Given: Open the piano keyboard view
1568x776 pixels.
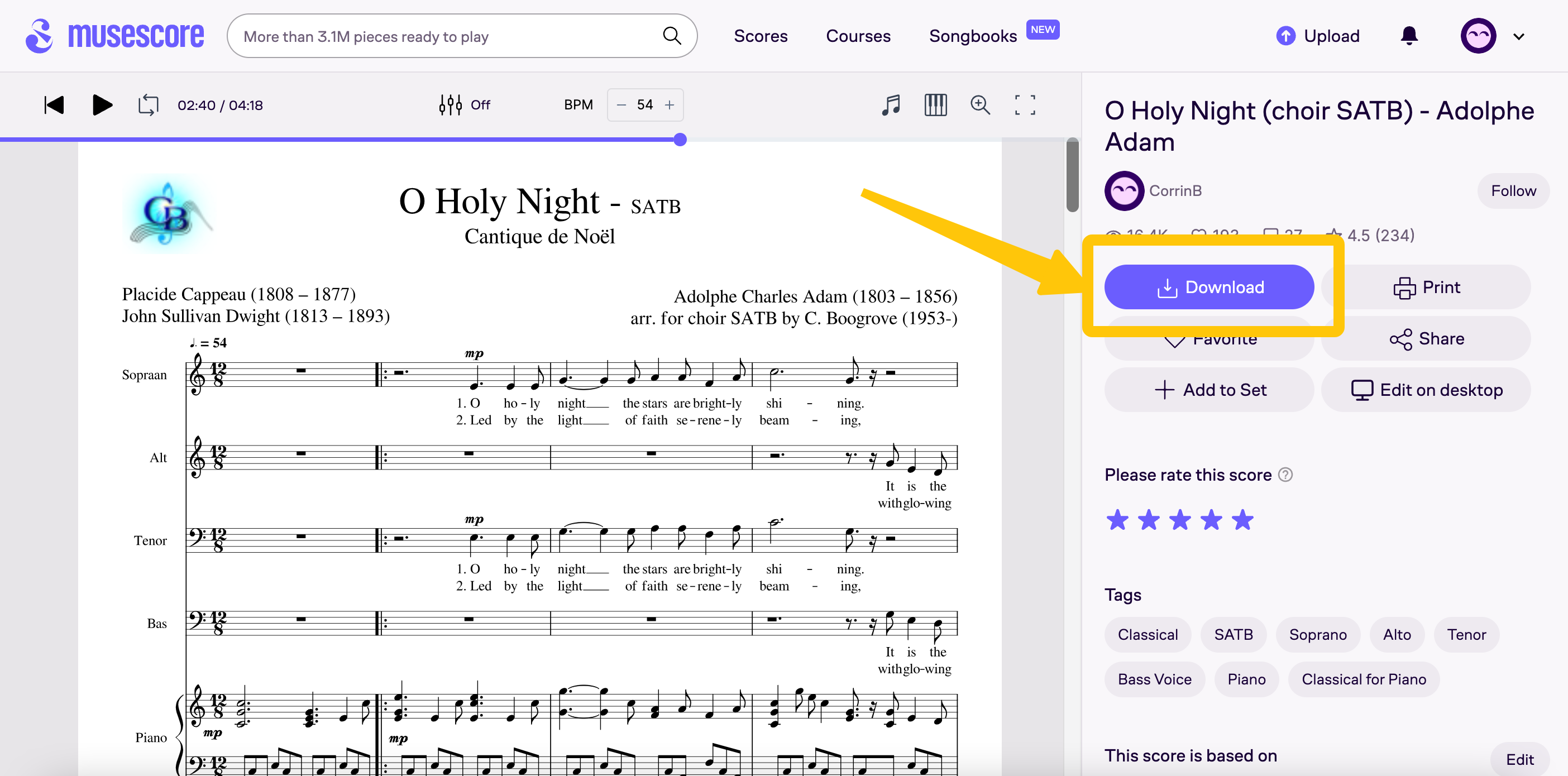Looking at the screenshot, I should pos(935,105).
